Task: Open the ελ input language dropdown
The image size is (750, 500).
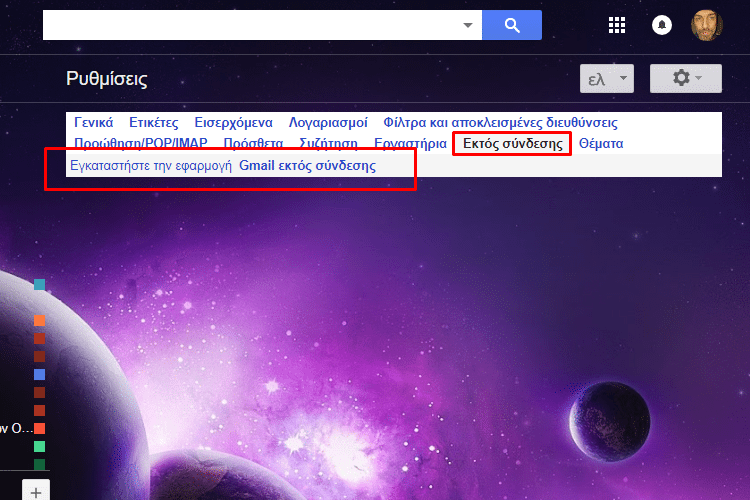Action: 607,78
